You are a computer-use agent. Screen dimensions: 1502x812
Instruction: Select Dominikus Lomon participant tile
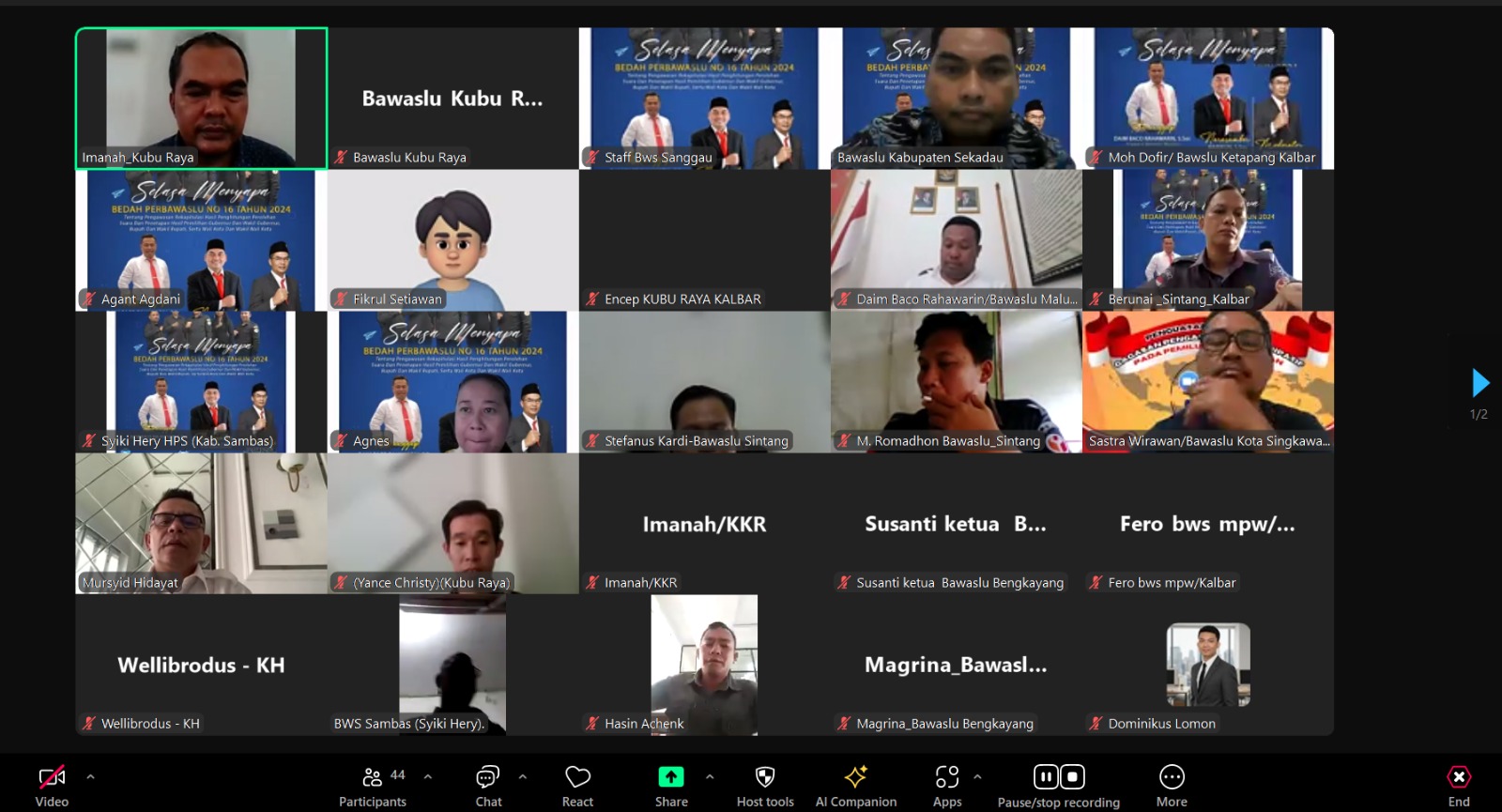tap(1207, 665)
